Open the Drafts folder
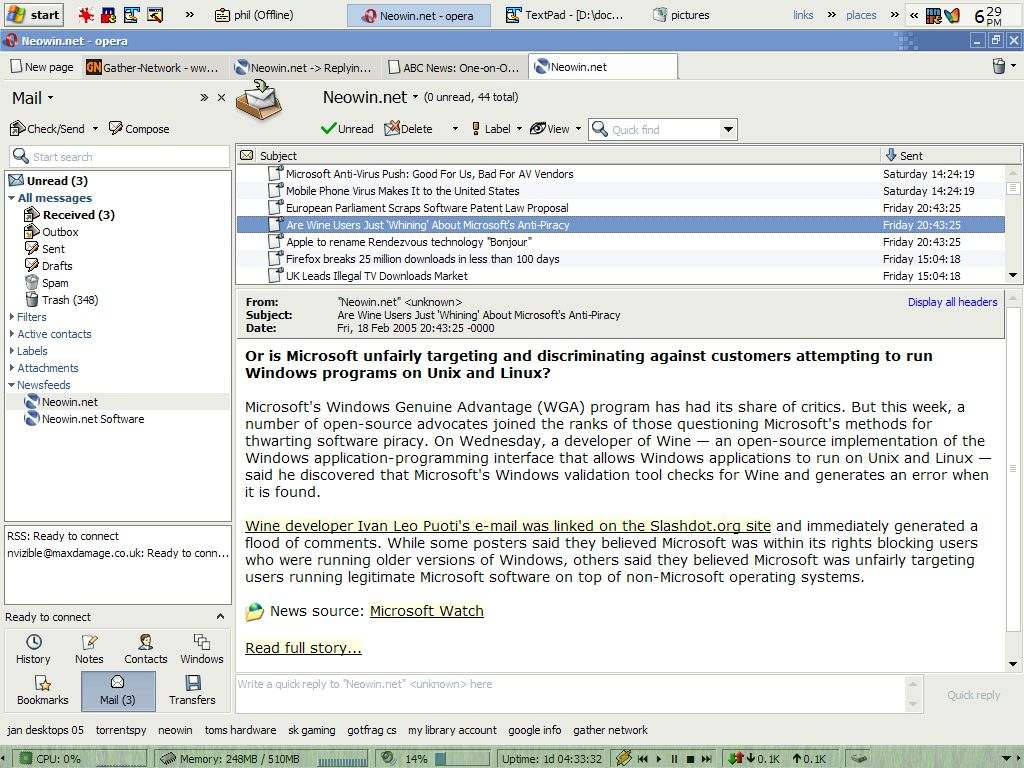The width and height of the screenshot is (1024, 768). click(x=48, y=266)
